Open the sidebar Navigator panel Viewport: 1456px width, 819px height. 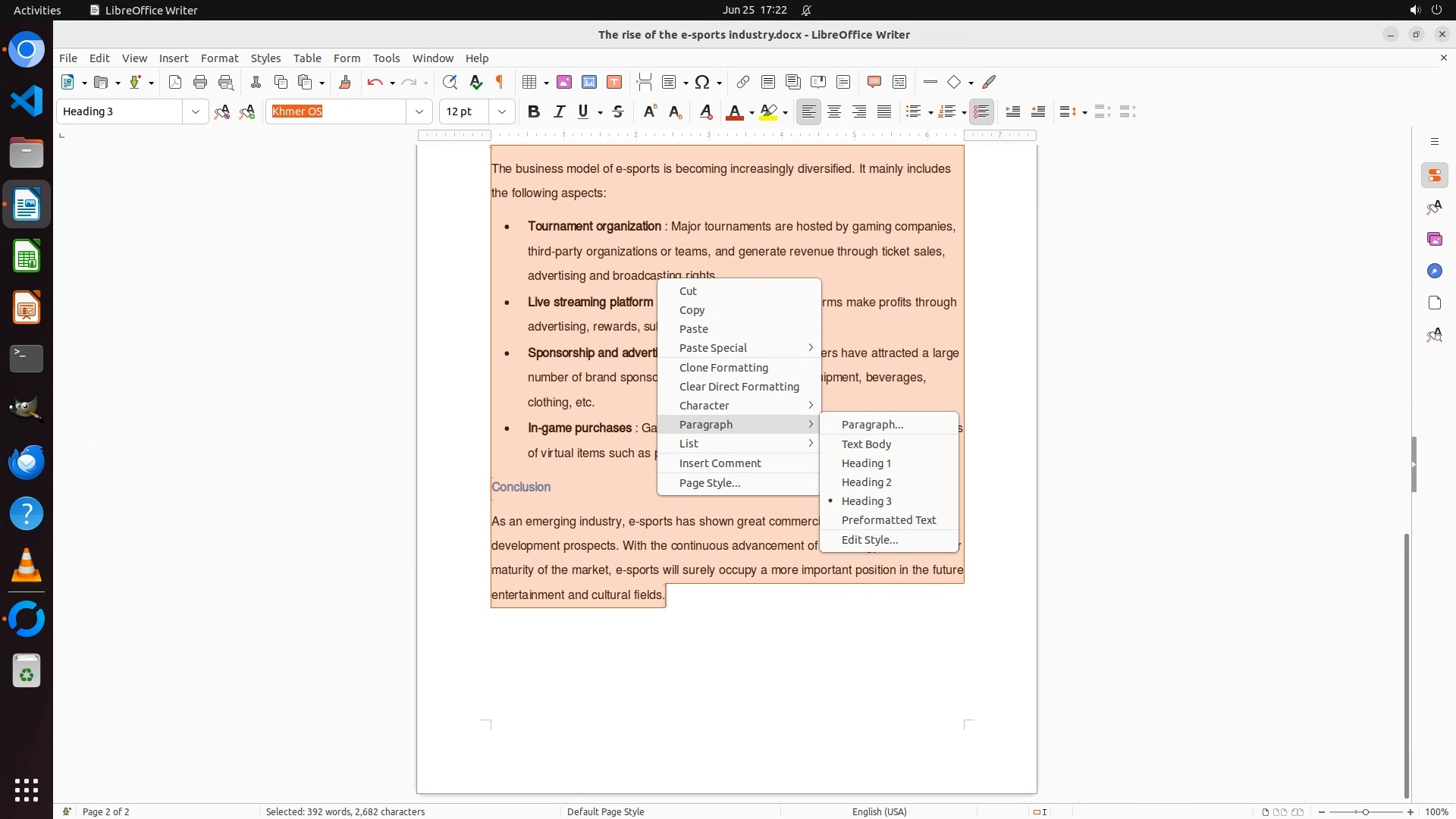click(x=1434, y=271)
